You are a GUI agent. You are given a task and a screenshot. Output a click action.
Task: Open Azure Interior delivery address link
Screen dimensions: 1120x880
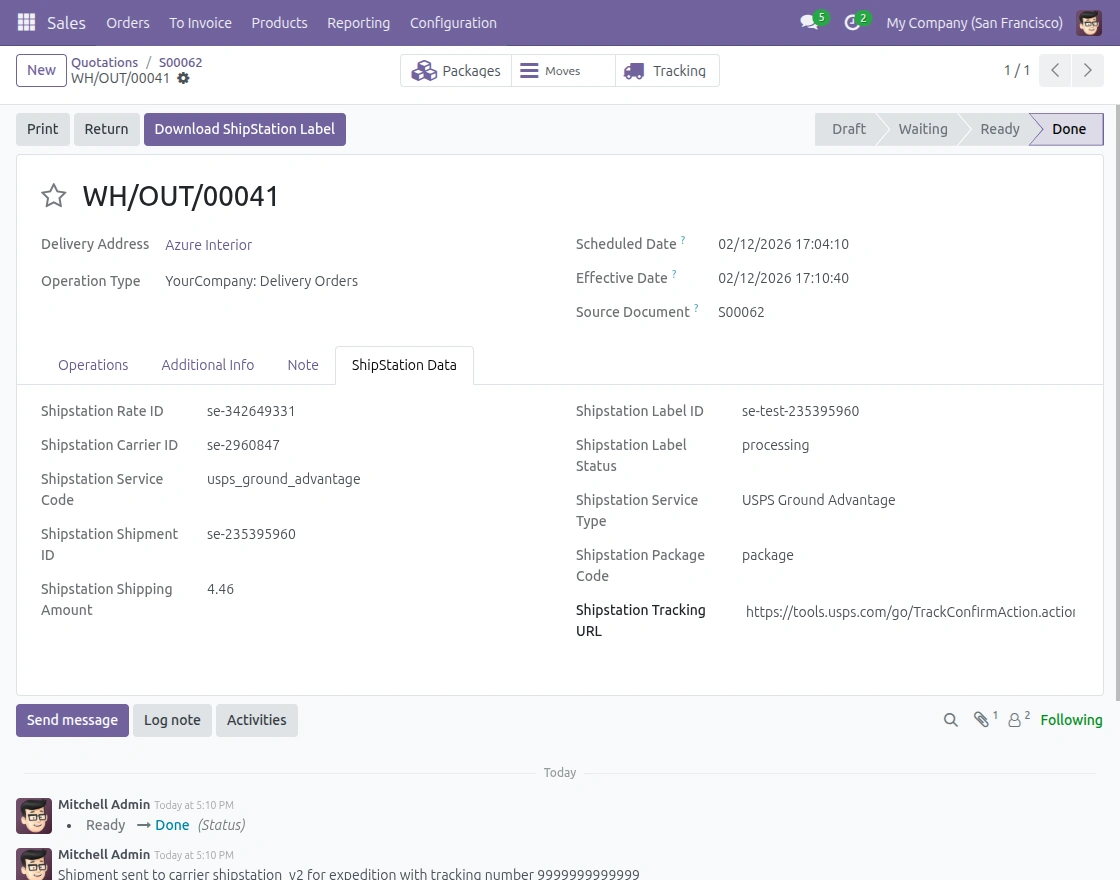(209, 245)
